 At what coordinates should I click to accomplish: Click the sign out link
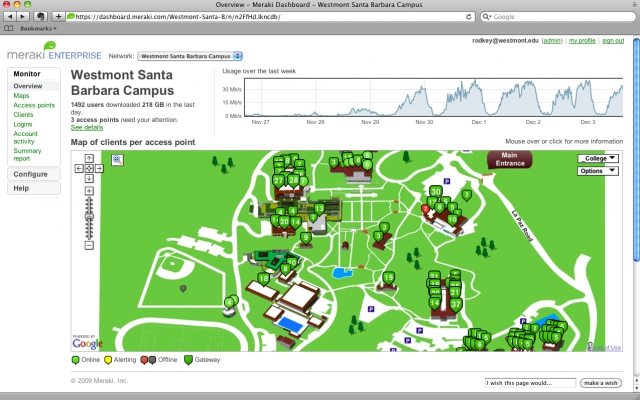click(x=613, y=41)
